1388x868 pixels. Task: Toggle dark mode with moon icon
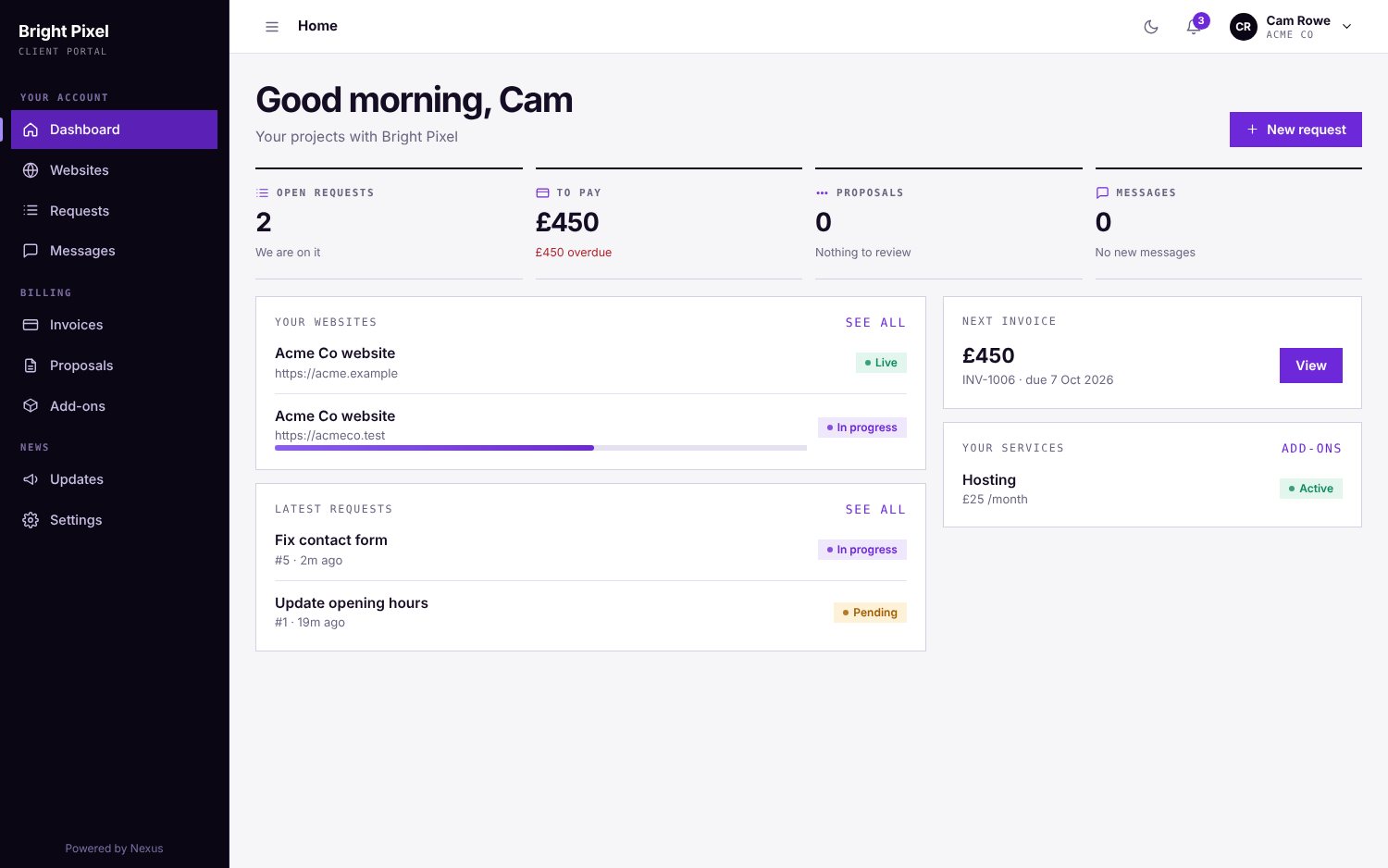tap(1151, 27)
